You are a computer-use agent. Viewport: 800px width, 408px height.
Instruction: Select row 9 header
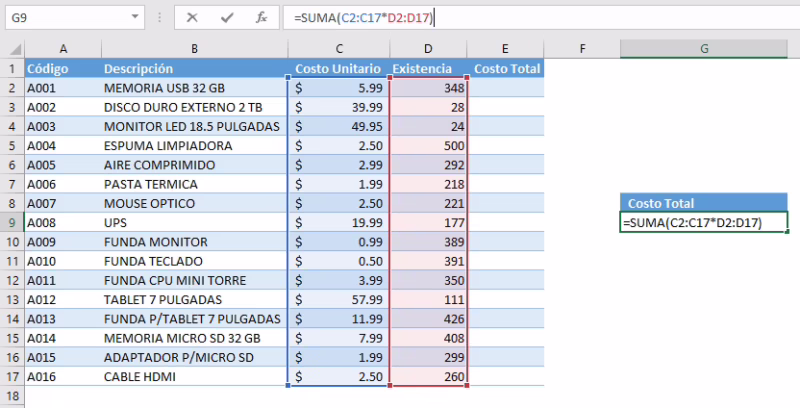tap(12, 222)
